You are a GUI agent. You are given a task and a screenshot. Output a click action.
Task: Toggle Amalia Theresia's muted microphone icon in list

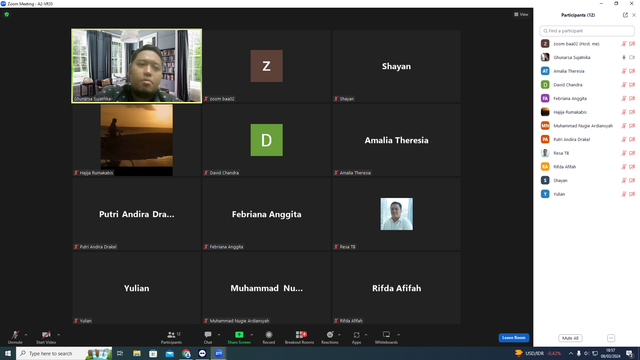[x=624, y=71]
